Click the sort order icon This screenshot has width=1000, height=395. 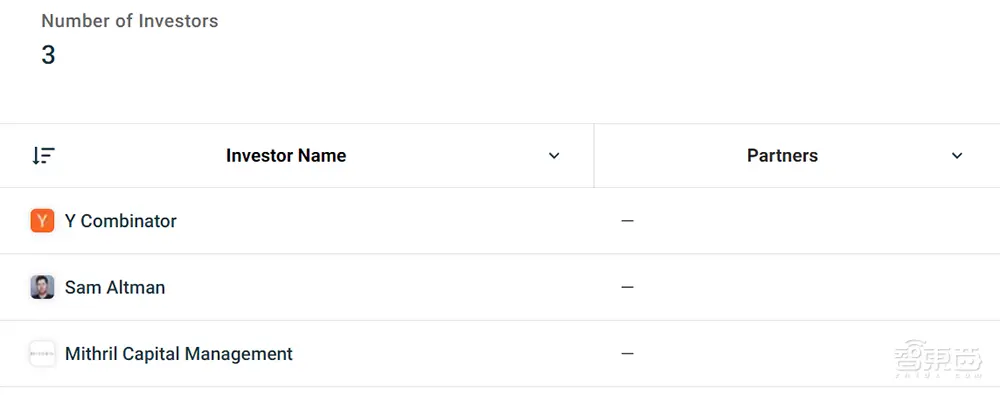click(43, 156)
